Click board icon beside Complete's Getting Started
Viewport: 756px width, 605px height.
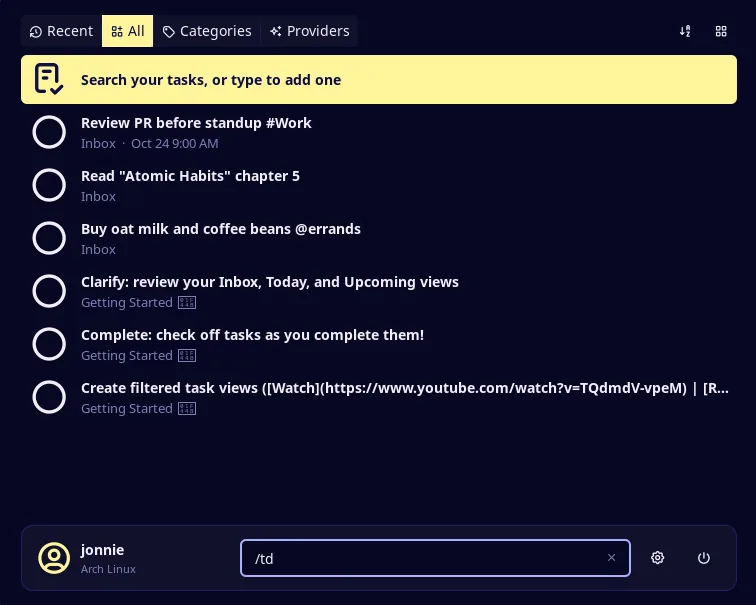(x=187, y=356)
